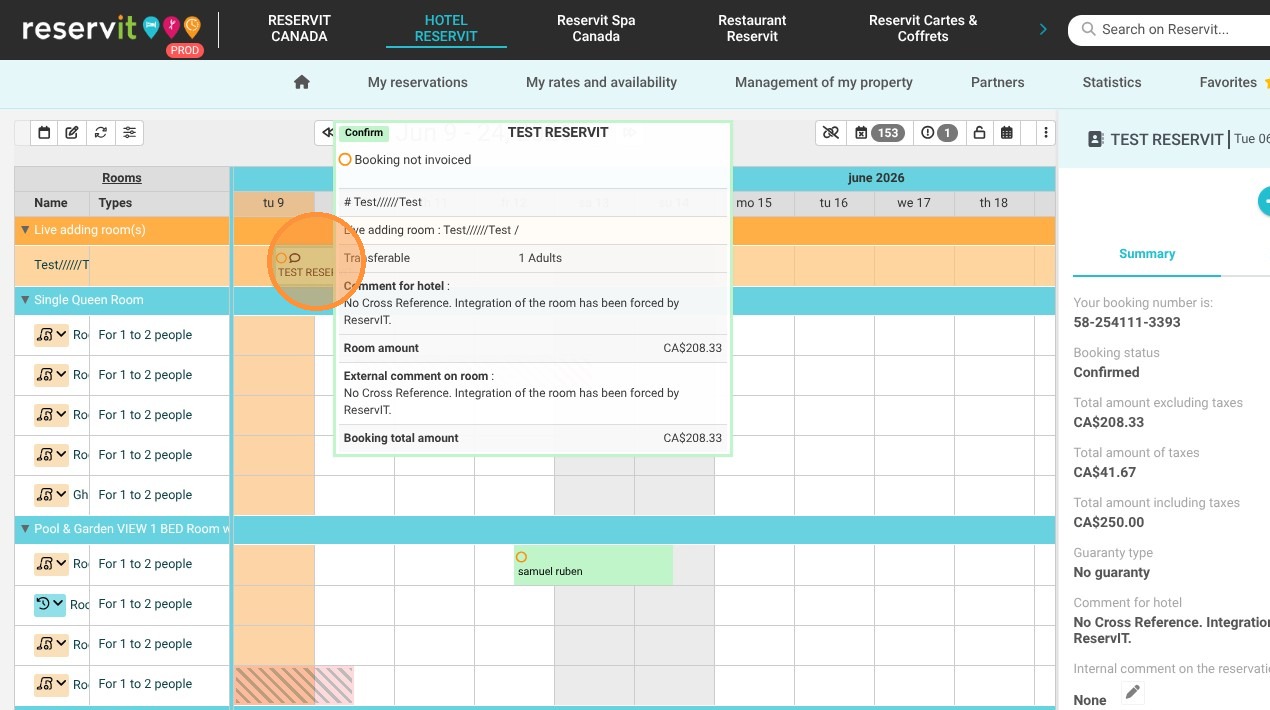Screen dimensions: 1270x710
Task: Select the th 18 day column header
Action: point(994,203)
